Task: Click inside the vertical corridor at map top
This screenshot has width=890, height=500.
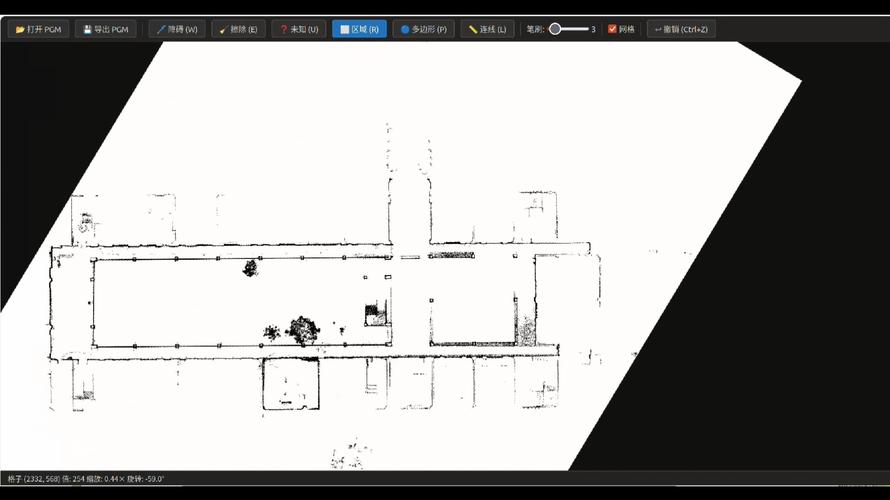Action: (x=410, y=211)
